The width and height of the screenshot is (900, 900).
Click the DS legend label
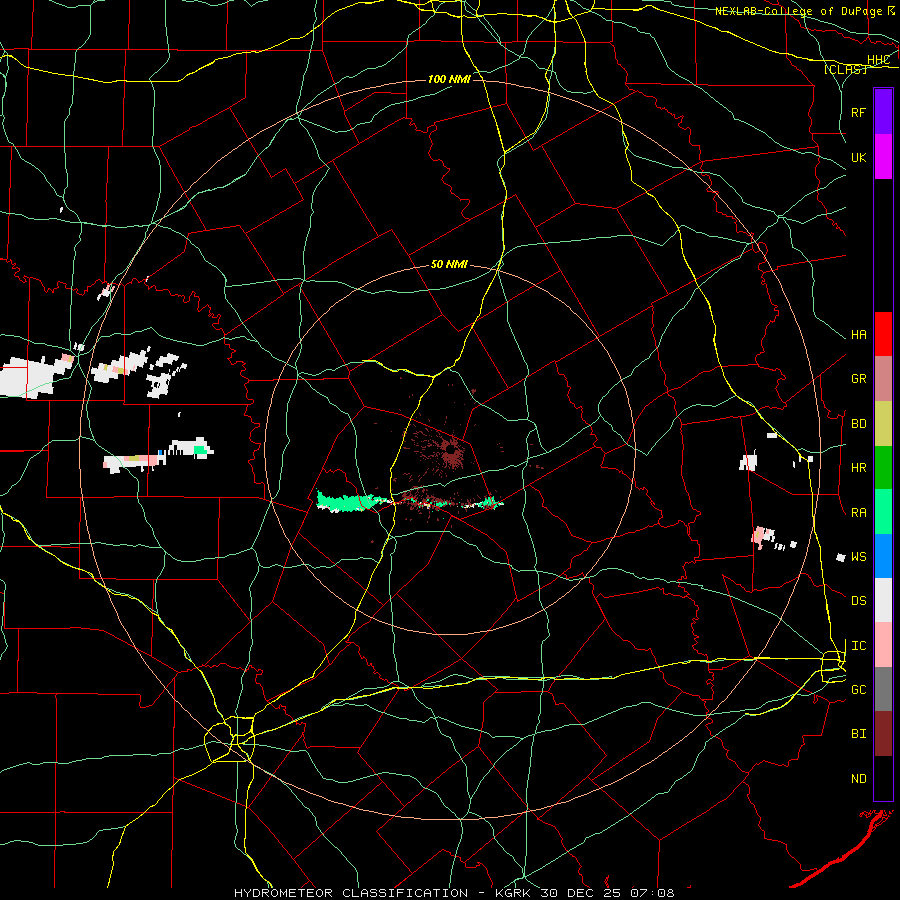tap(858, 601)
